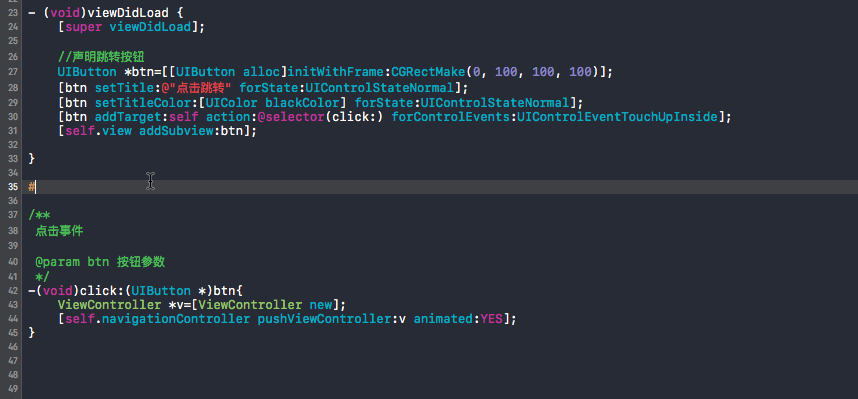Image resolution: width=858 pixels, height=399 pixels.
Task: Click the comment "//声明跳转按钮"
Action: pos(101,57)
